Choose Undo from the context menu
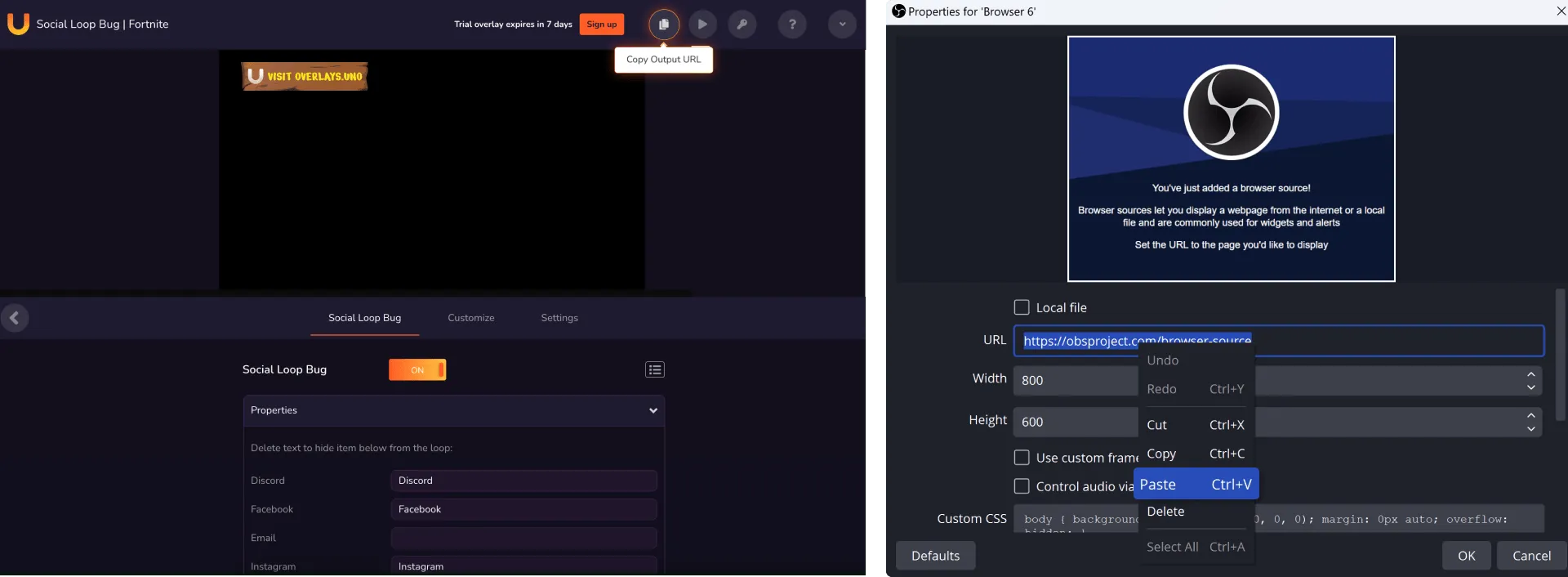This screenshot has height=577, width=1568. [1196, 360]
